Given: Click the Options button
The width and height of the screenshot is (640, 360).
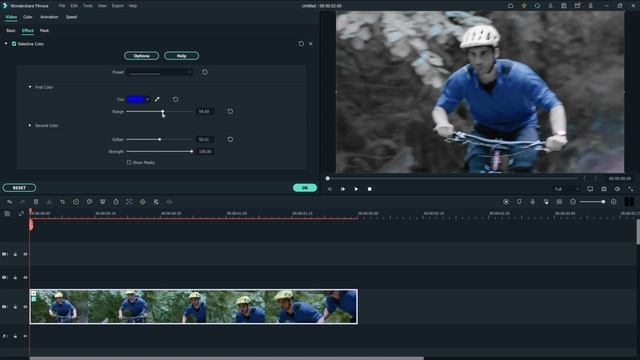Looking at the screenshot, I should (x=142, y=56).
